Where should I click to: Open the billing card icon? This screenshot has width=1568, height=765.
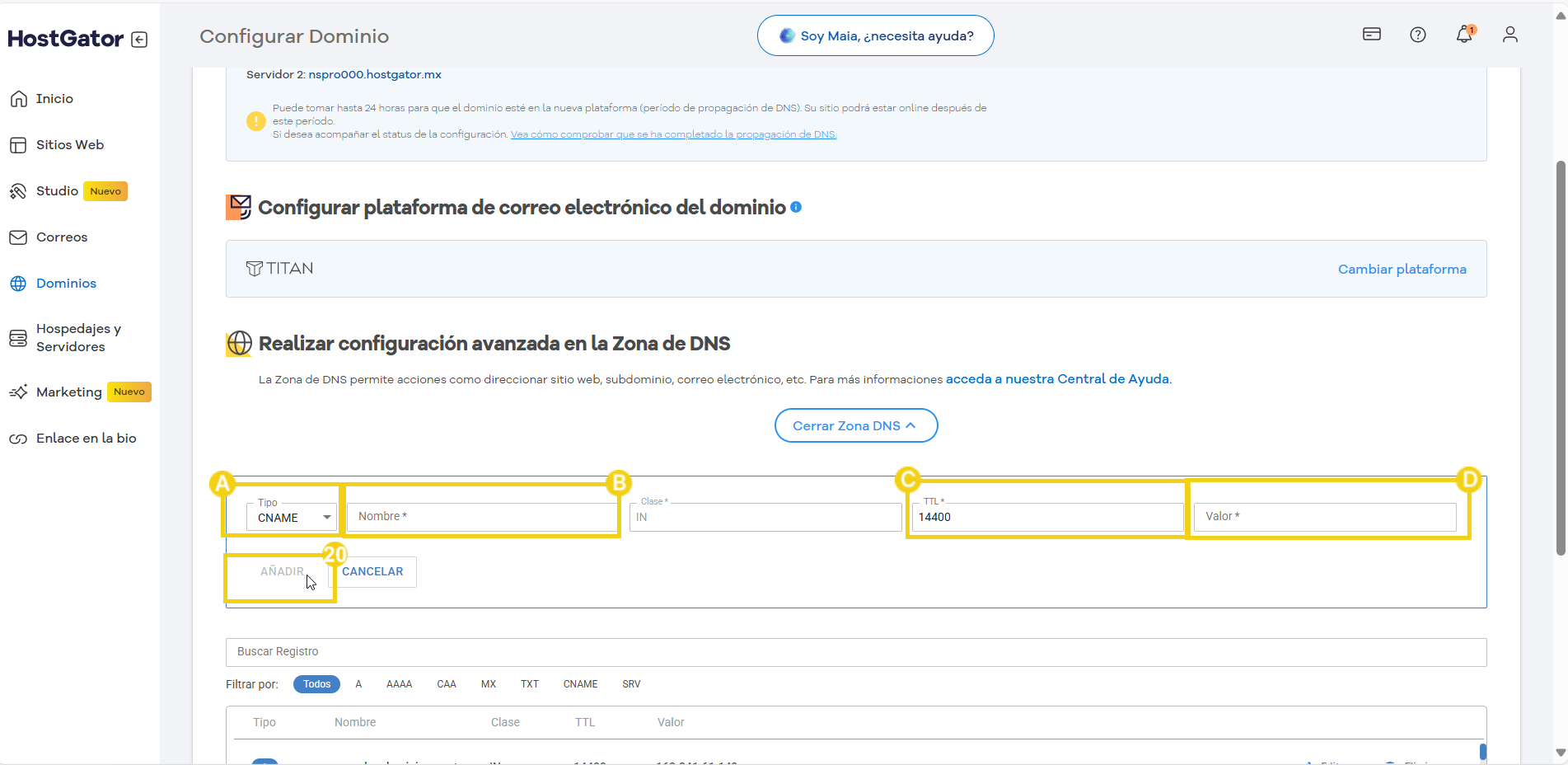click(x=1371, y=35)
